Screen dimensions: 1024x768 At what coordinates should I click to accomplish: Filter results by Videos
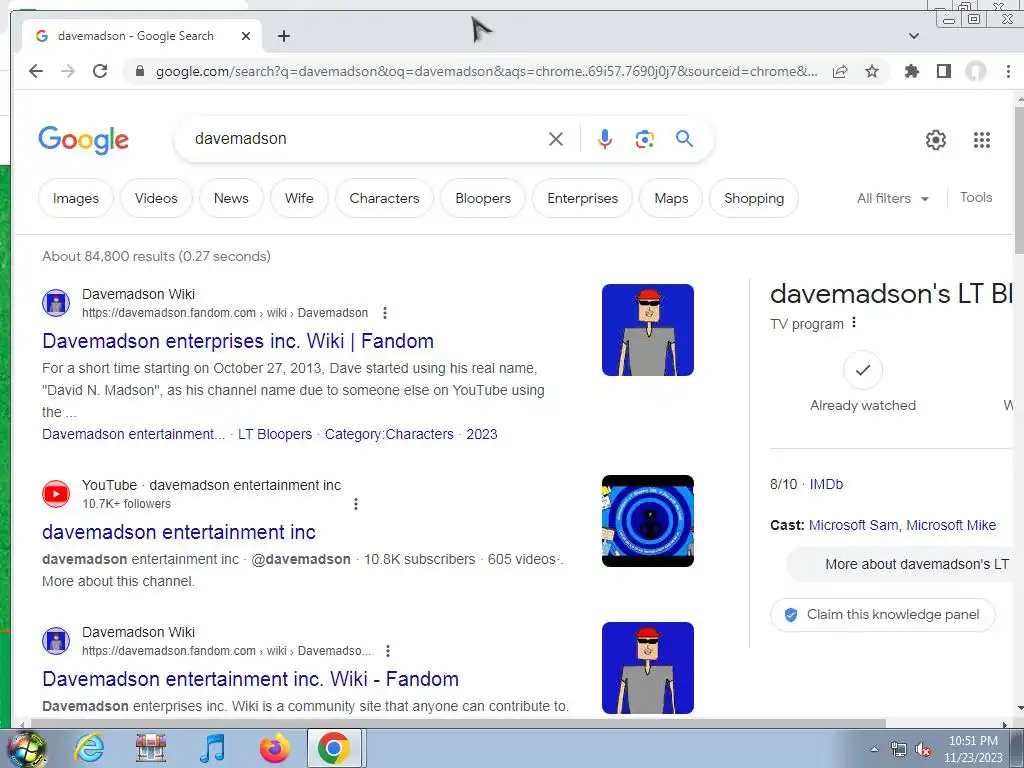[x=156, y=198]
